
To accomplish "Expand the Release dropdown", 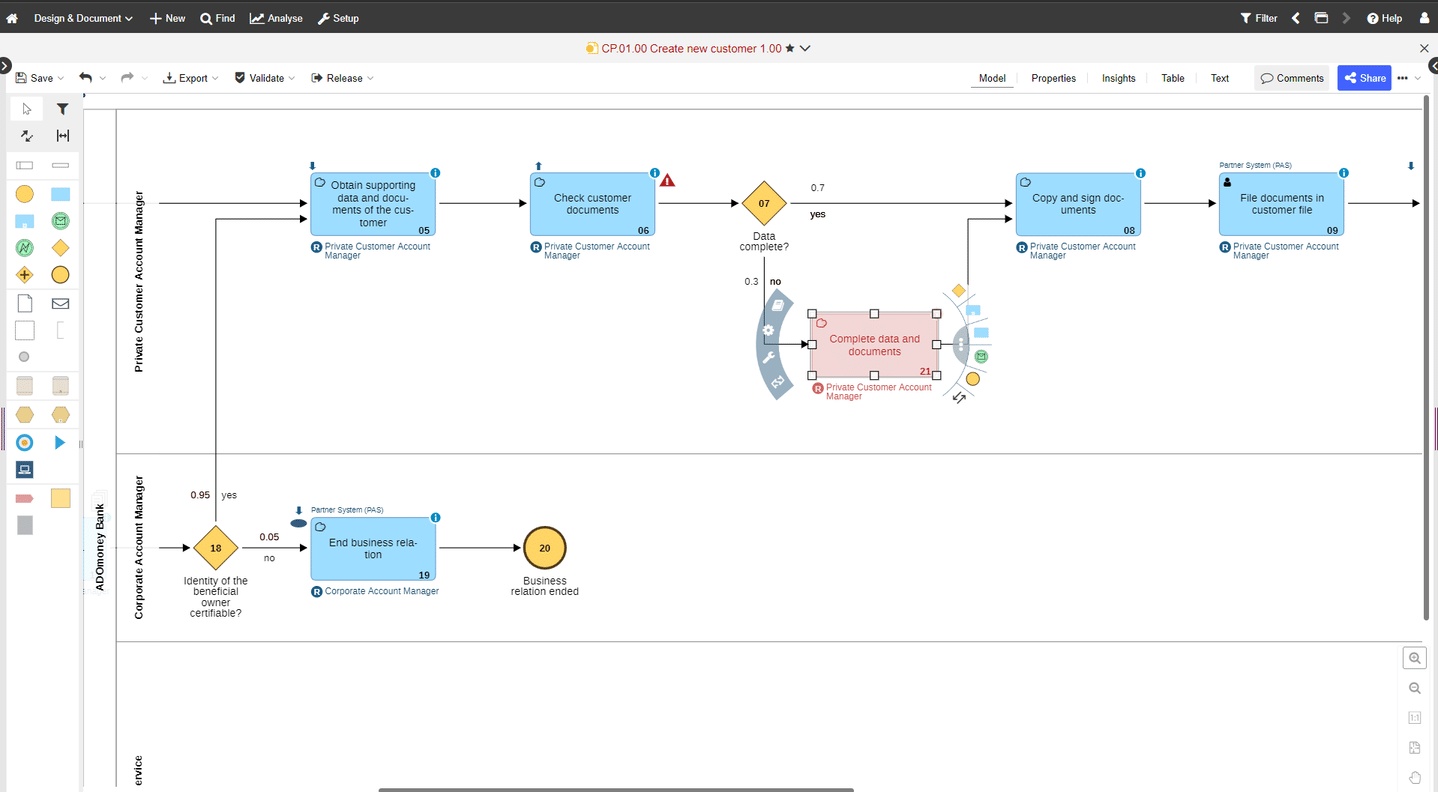I will (343, 78).
